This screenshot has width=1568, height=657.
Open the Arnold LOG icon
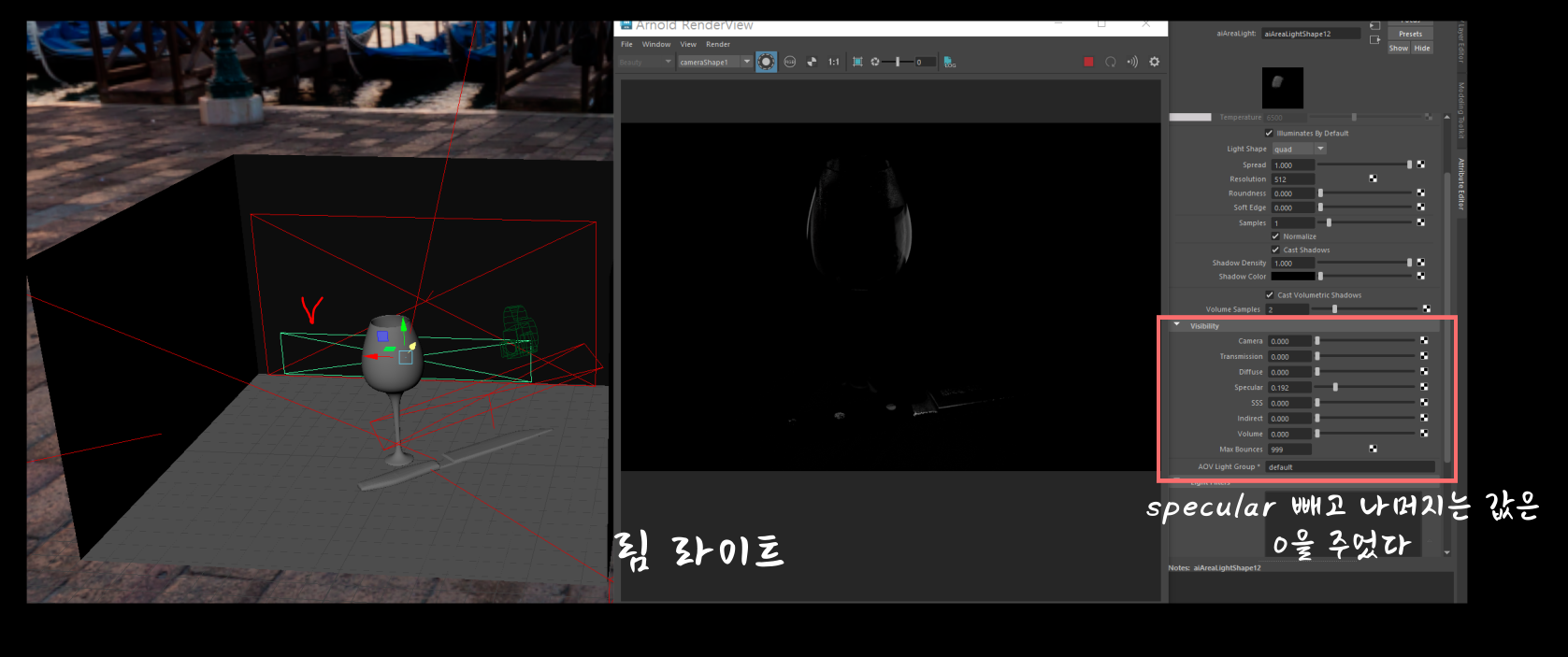(x=950, y=62)
